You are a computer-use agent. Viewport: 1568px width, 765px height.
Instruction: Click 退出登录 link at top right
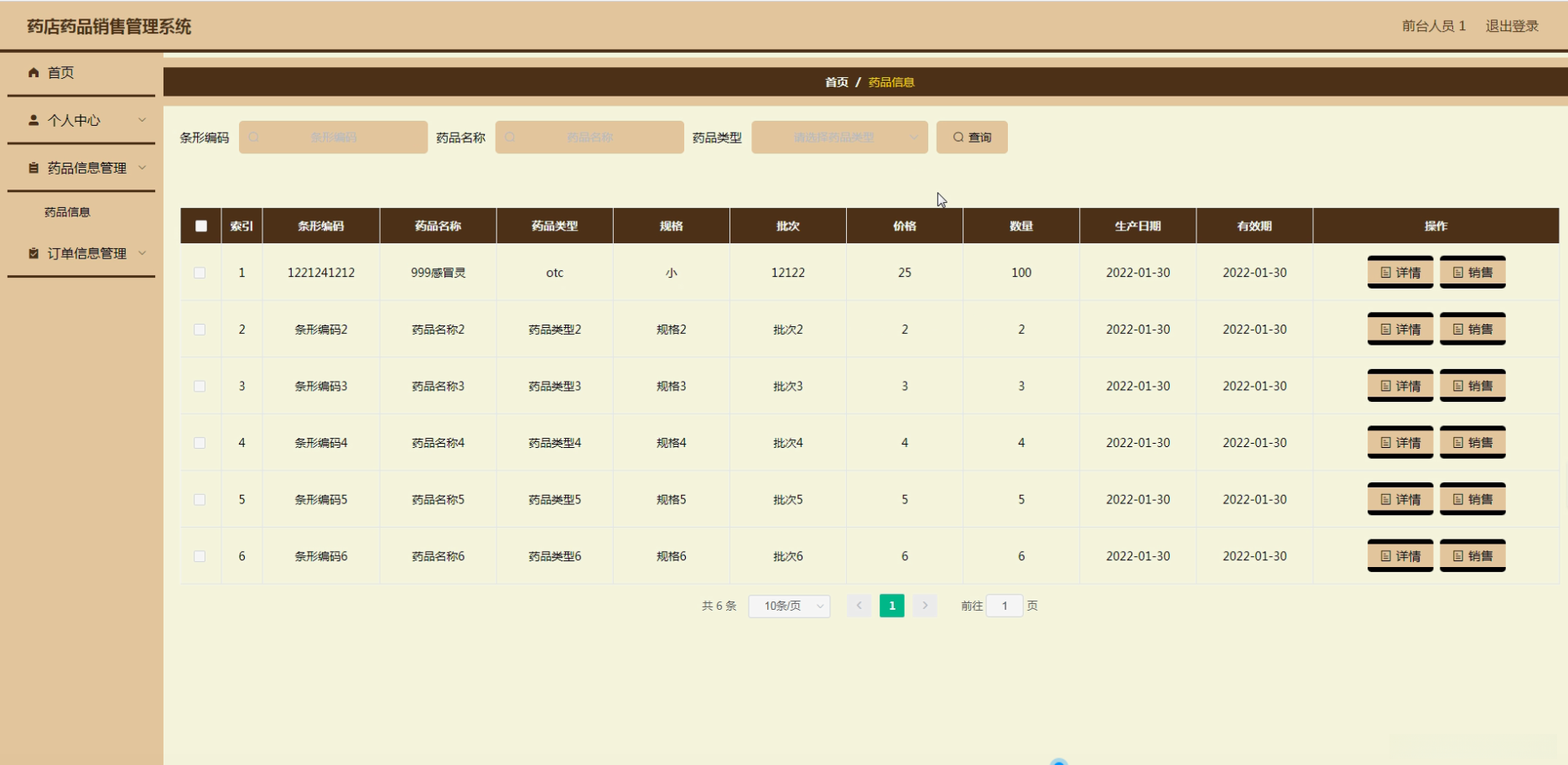pos(1512,26)
